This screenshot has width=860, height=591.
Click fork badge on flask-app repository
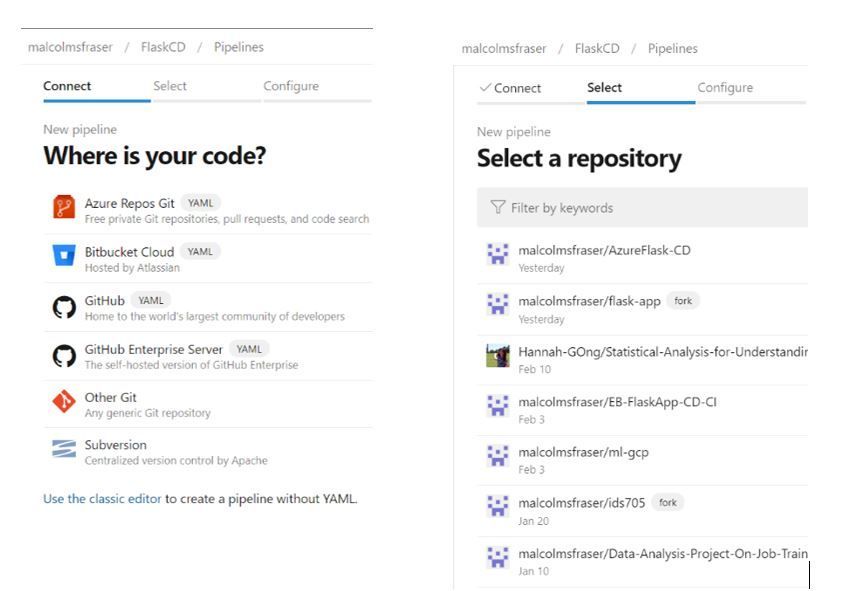(x=683, y=301)
